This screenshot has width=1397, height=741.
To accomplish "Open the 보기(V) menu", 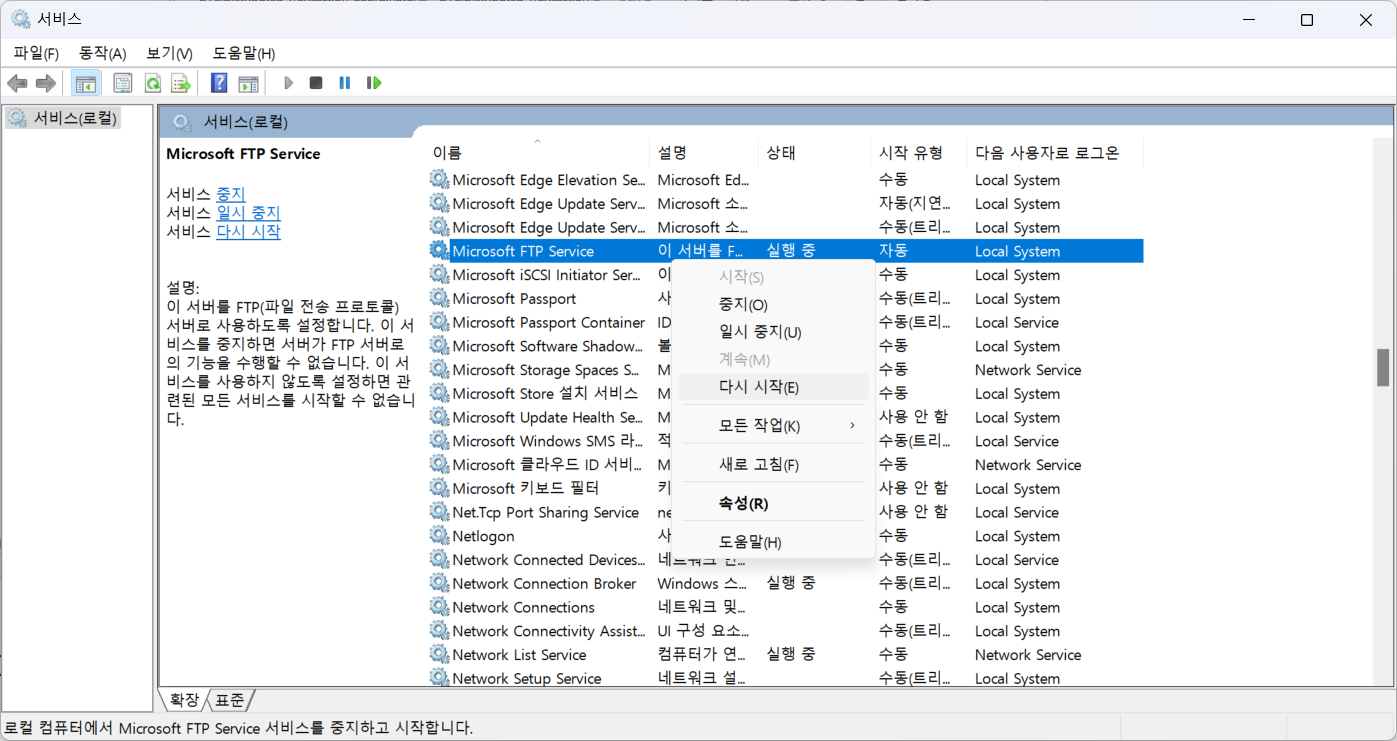I will [x=169, y=53].
